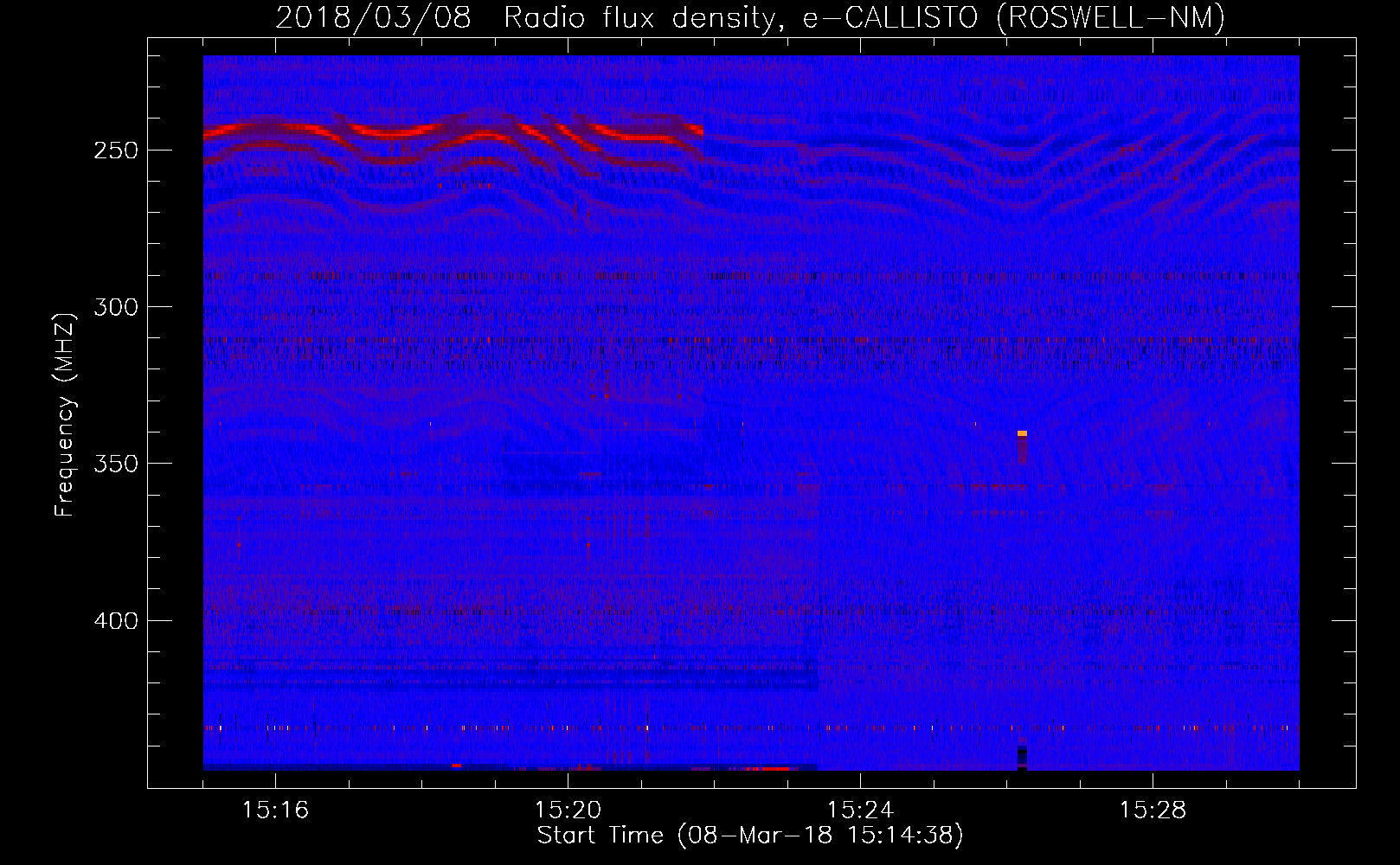1400x865 pixels.
Task: Click the orange spike marker near 340 MHz
Action: click(1022, 433)
